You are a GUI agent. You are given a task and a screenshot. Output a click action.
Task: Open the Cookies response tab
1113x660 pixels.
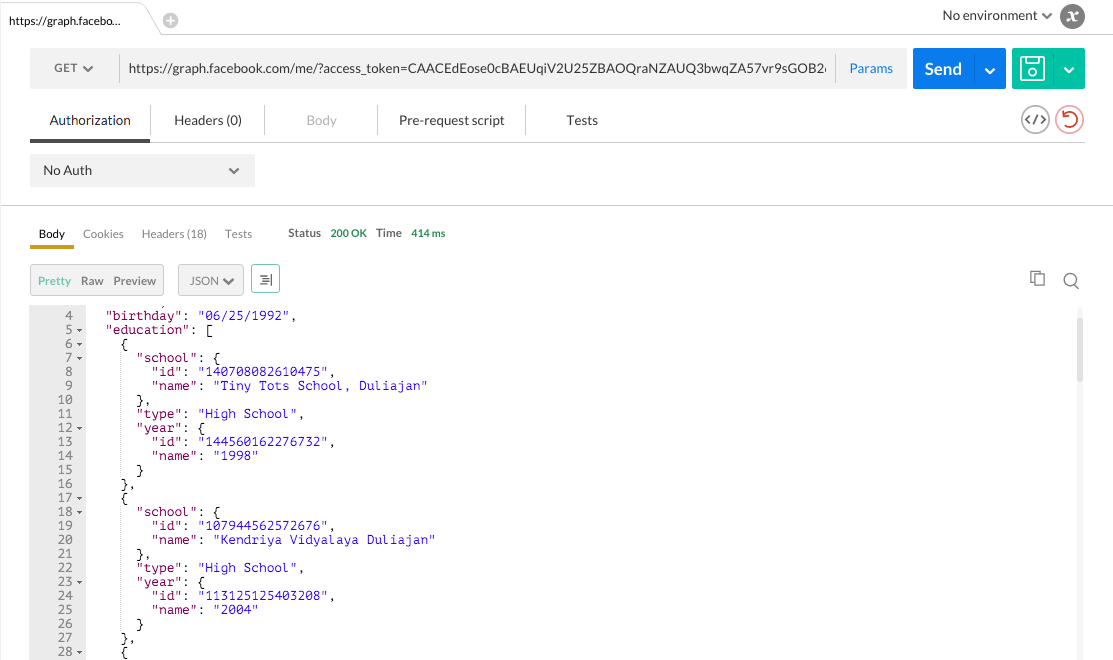103,233
